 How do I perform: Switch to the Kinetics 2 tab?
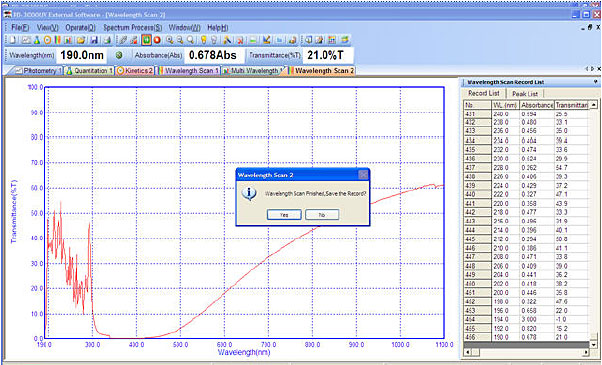tap(135, 71)
